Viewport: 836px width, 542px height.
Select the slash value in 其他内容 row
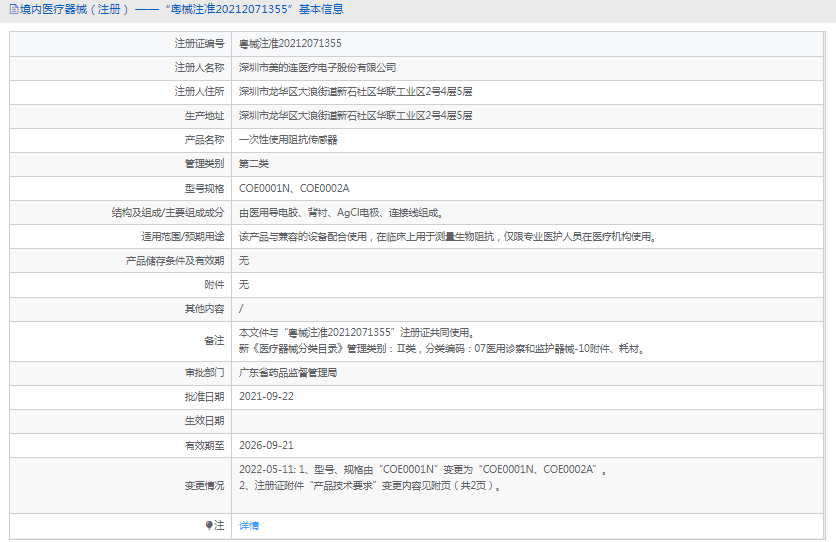pyautogui.click(x=241, y=309)
